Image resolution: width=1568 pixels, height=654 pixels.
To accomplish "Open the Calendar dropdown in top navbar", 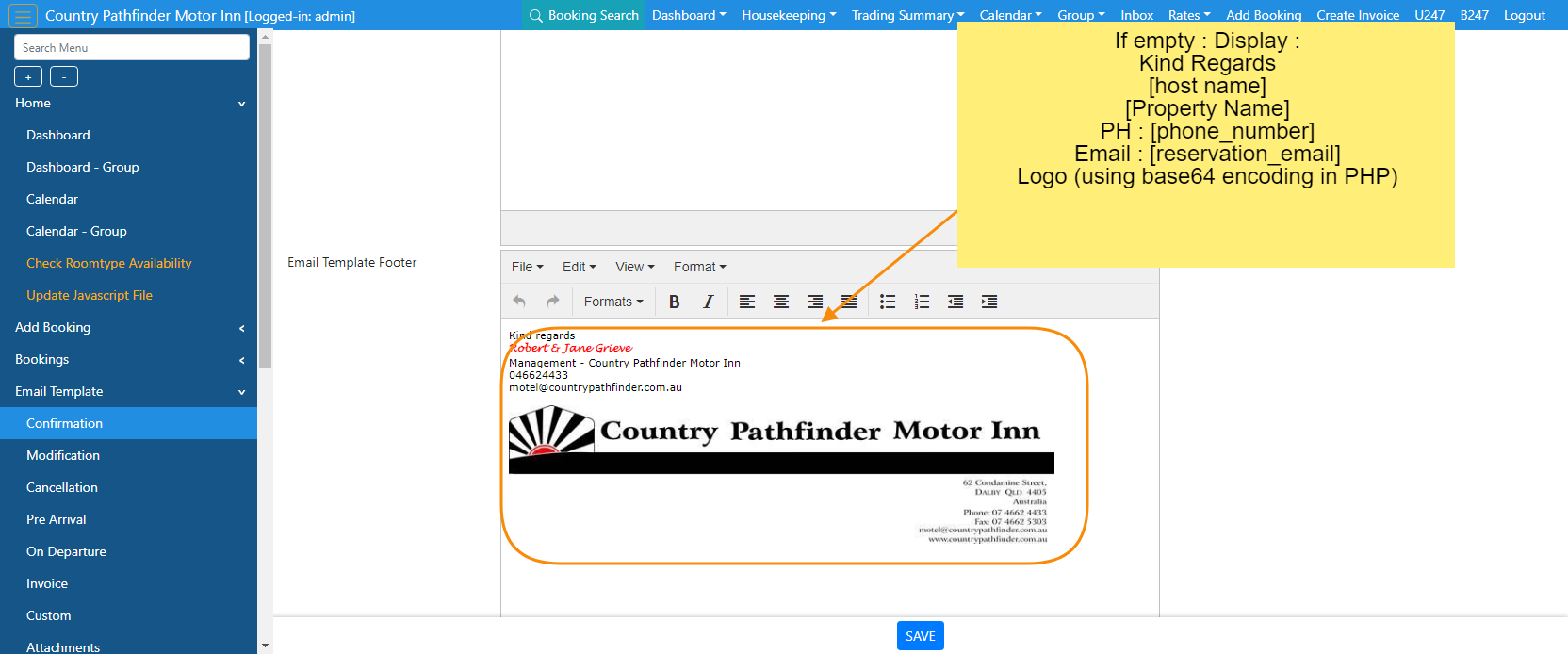I will click(1010, 15).
